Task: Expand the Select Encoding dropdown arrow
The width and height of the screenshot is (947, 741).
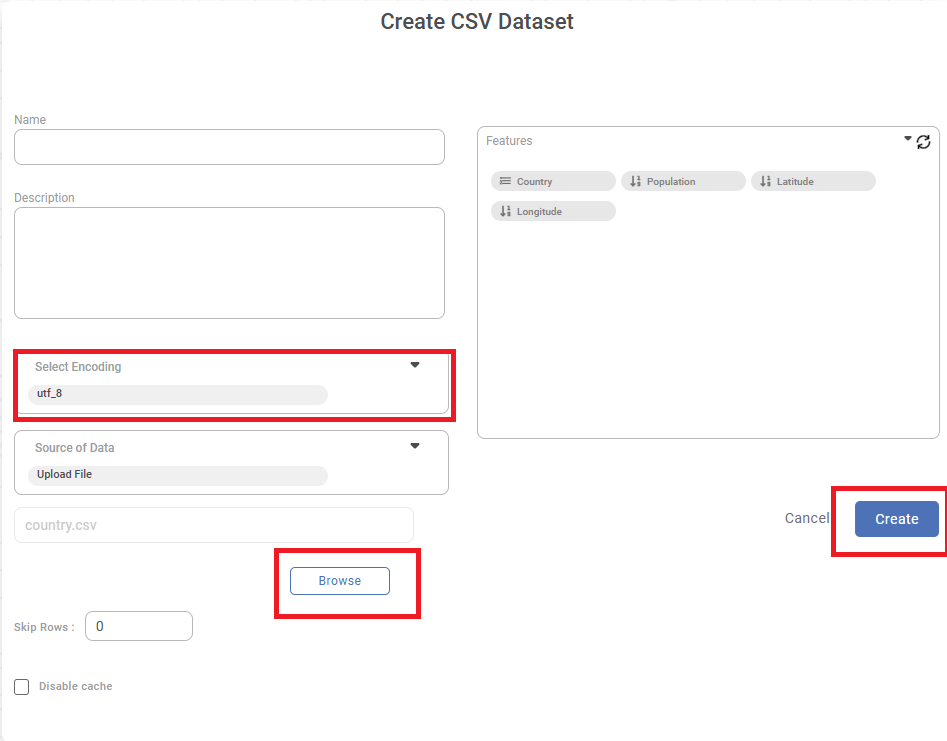Action: click(x=415, y=365)
